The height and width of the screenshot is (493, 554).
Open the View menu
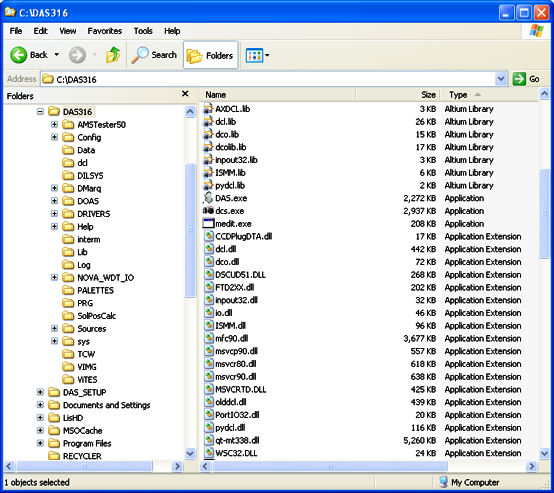click(x=68, y=31)
